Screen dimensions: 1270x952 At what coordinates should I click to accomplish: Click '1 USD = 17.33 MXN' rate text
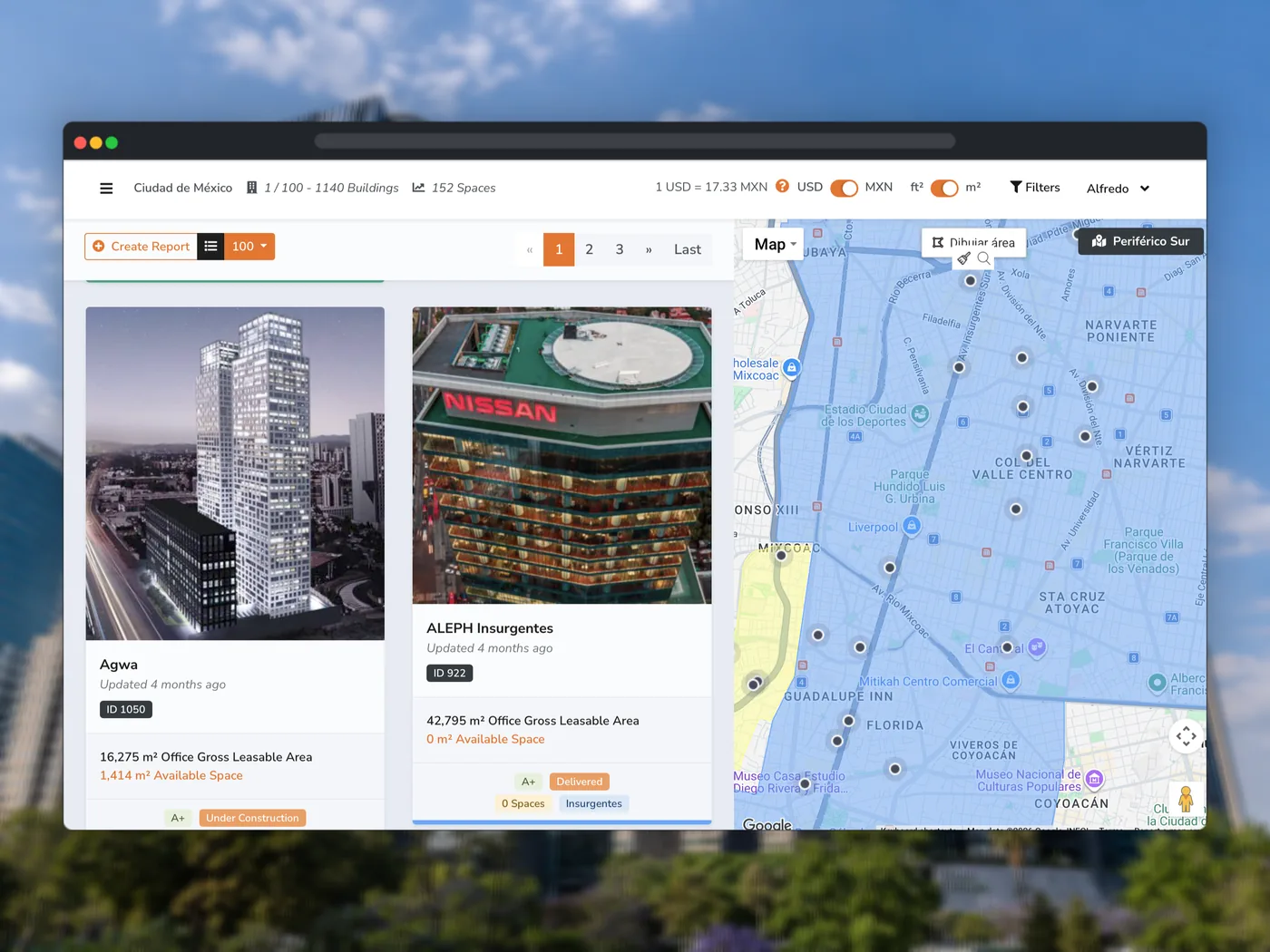click(711, 187)
